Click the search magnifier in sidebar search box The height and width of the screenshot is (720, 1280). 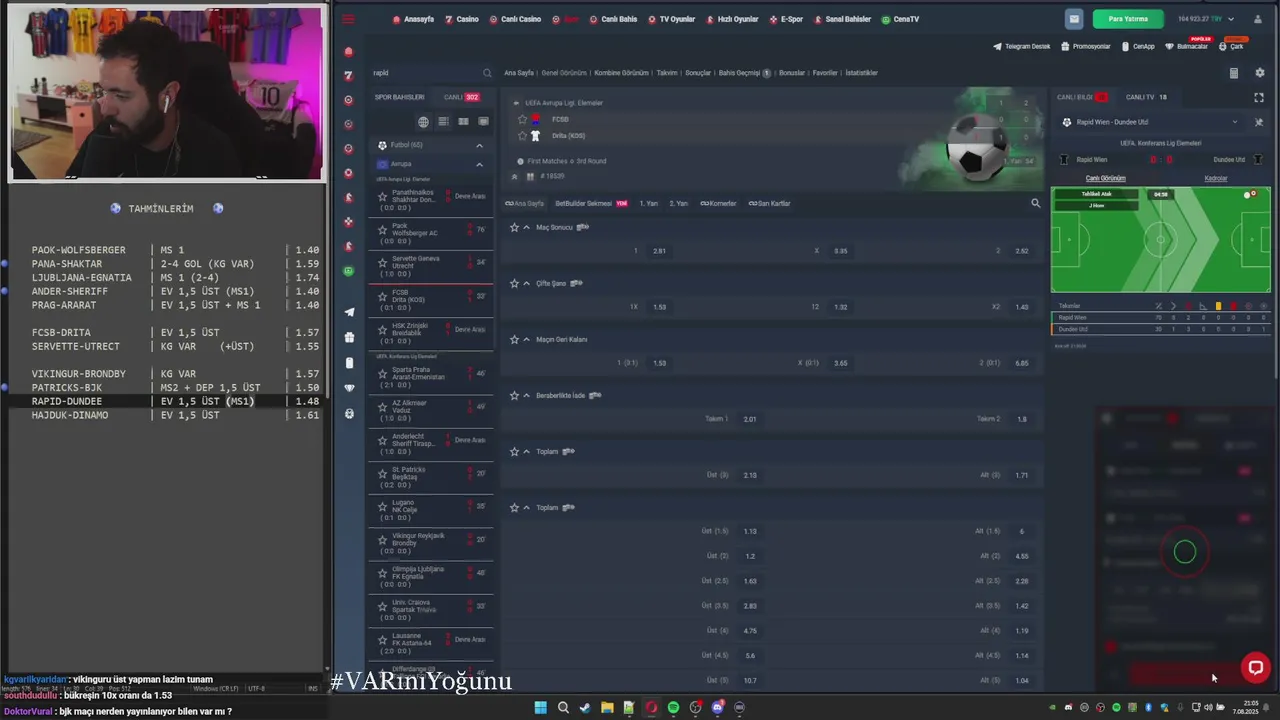(487, 73)
